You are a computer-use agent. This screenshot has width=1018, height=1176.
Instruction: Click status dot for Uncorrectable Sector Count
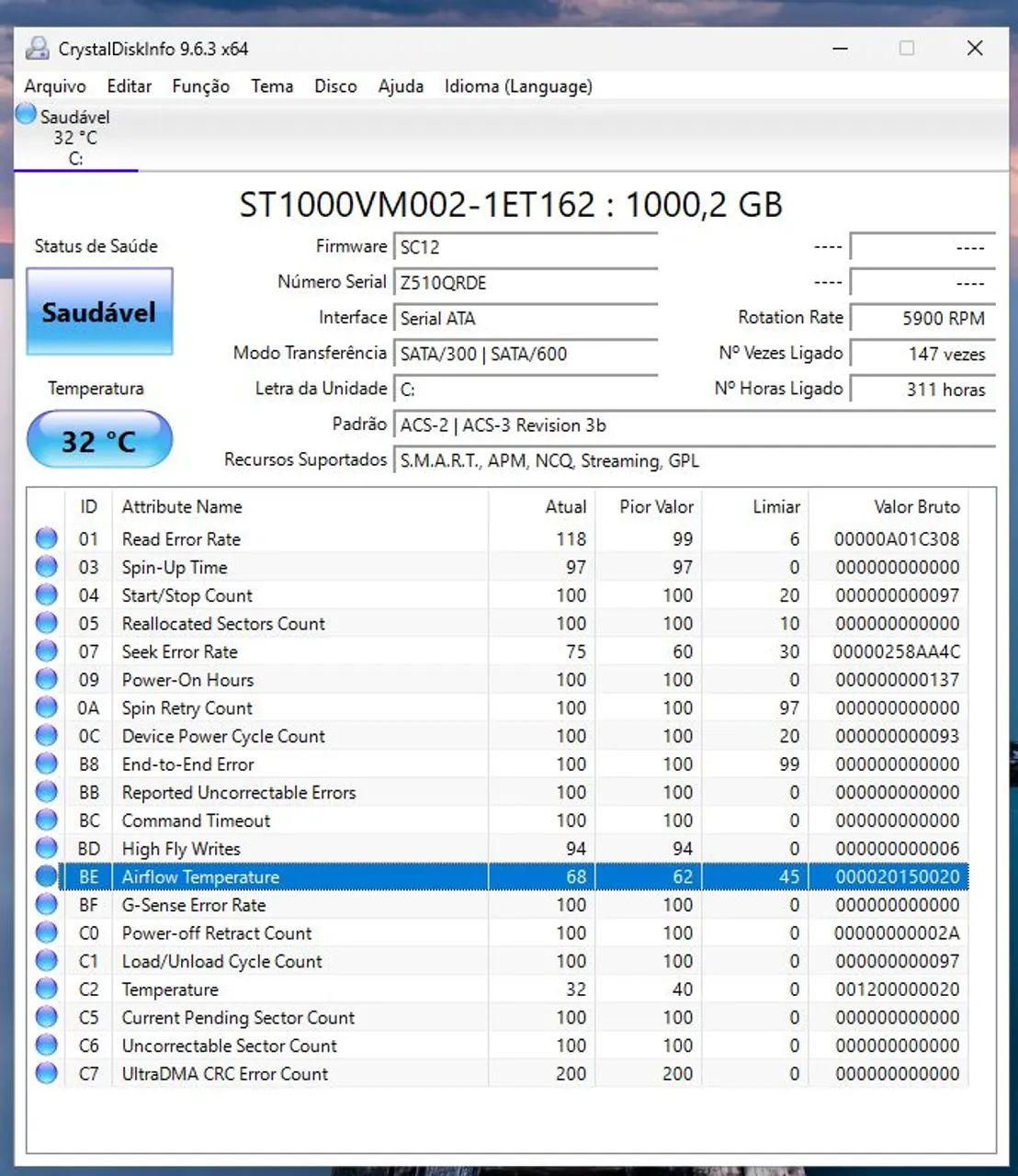click(46, 1045)
